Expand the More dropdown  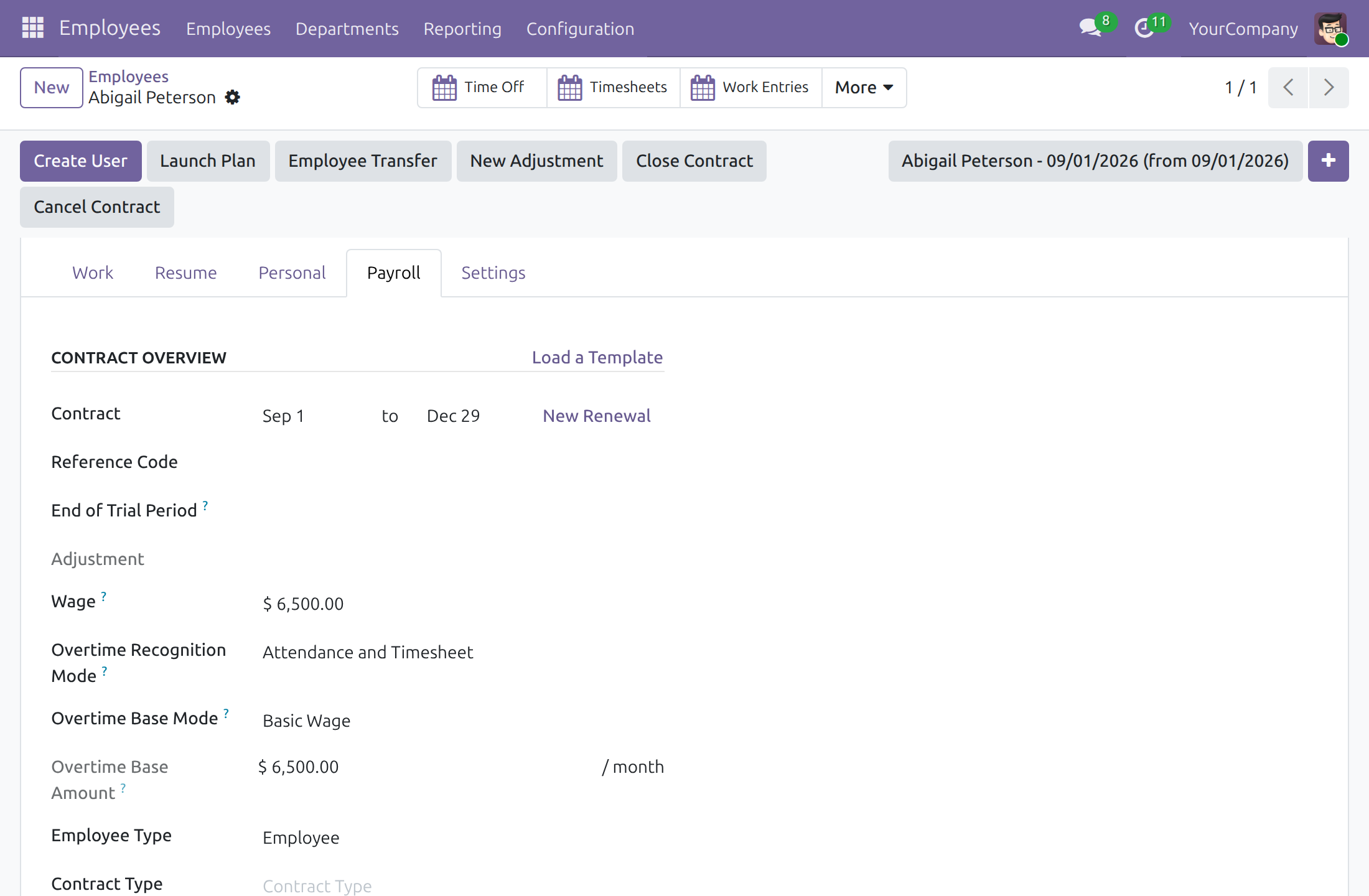point(864,88)
